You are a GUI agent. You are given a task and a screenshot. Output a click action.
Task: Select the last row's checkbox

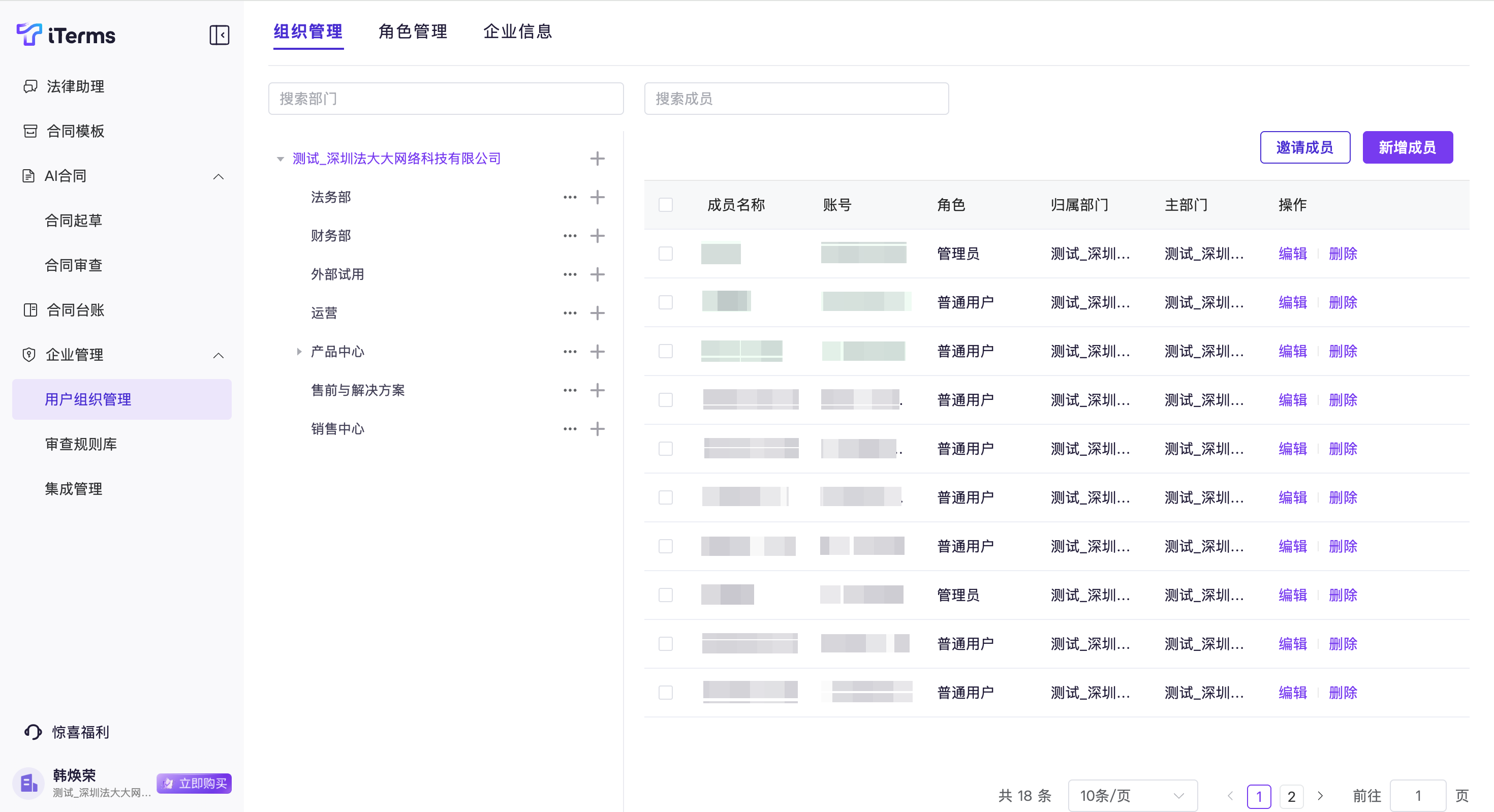point(665,693)
